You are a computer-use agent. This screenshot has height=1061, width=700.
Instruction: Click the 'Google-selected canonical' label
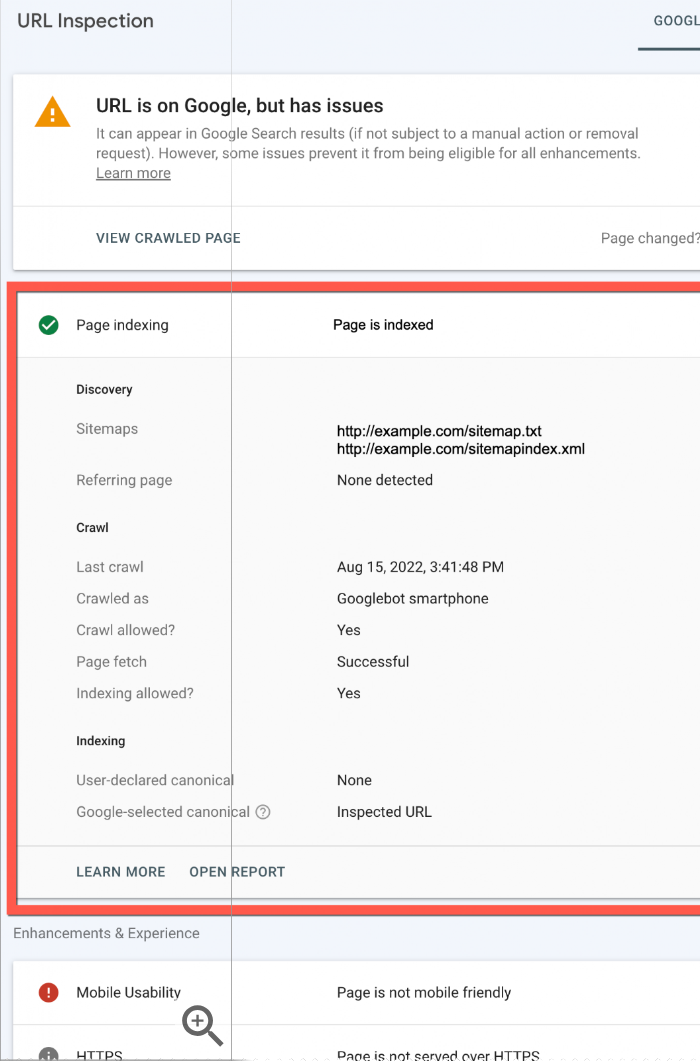(163, 812)
